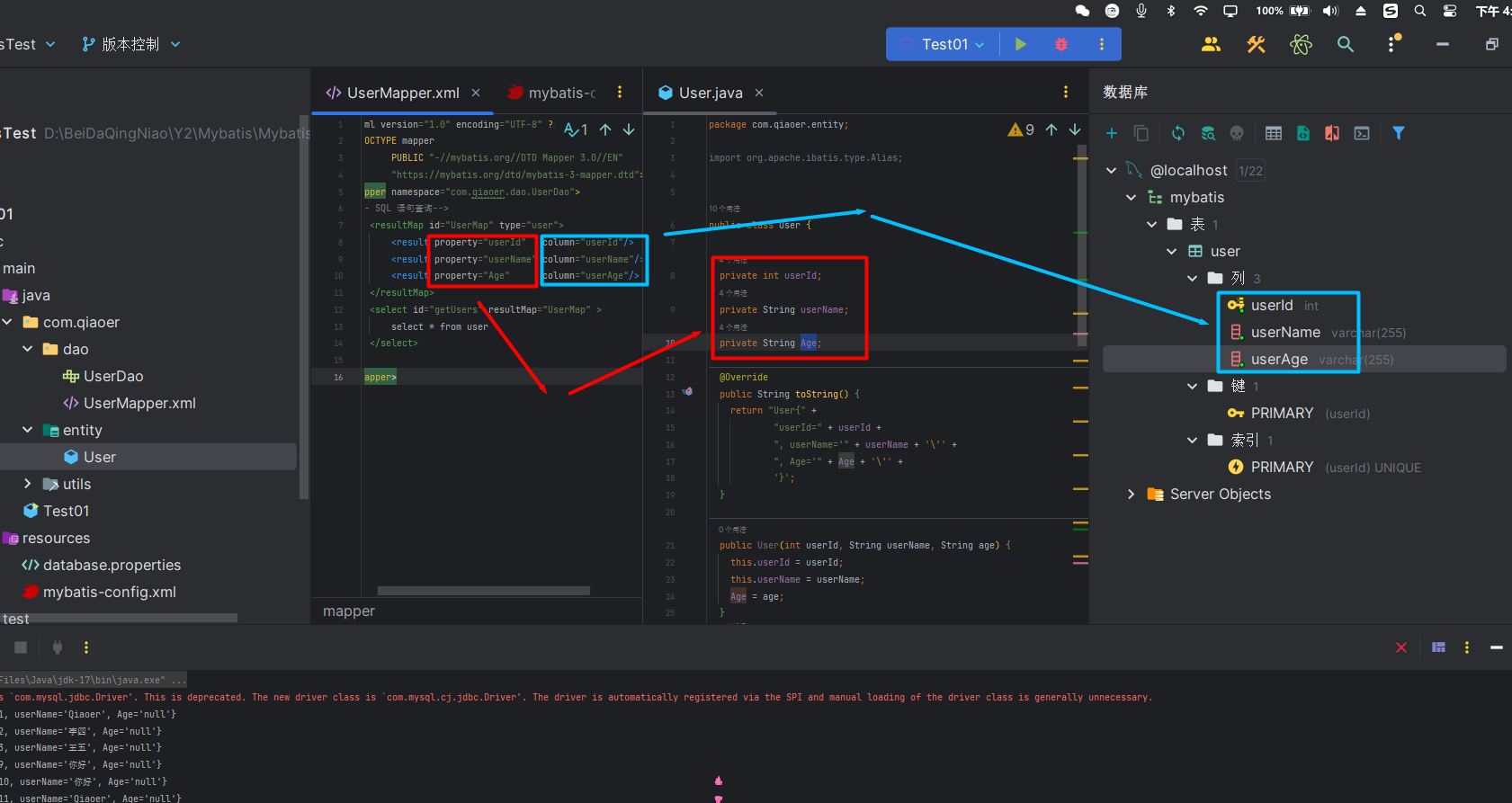
Task: Open the DDL file icon
Action: [1303, 133]
